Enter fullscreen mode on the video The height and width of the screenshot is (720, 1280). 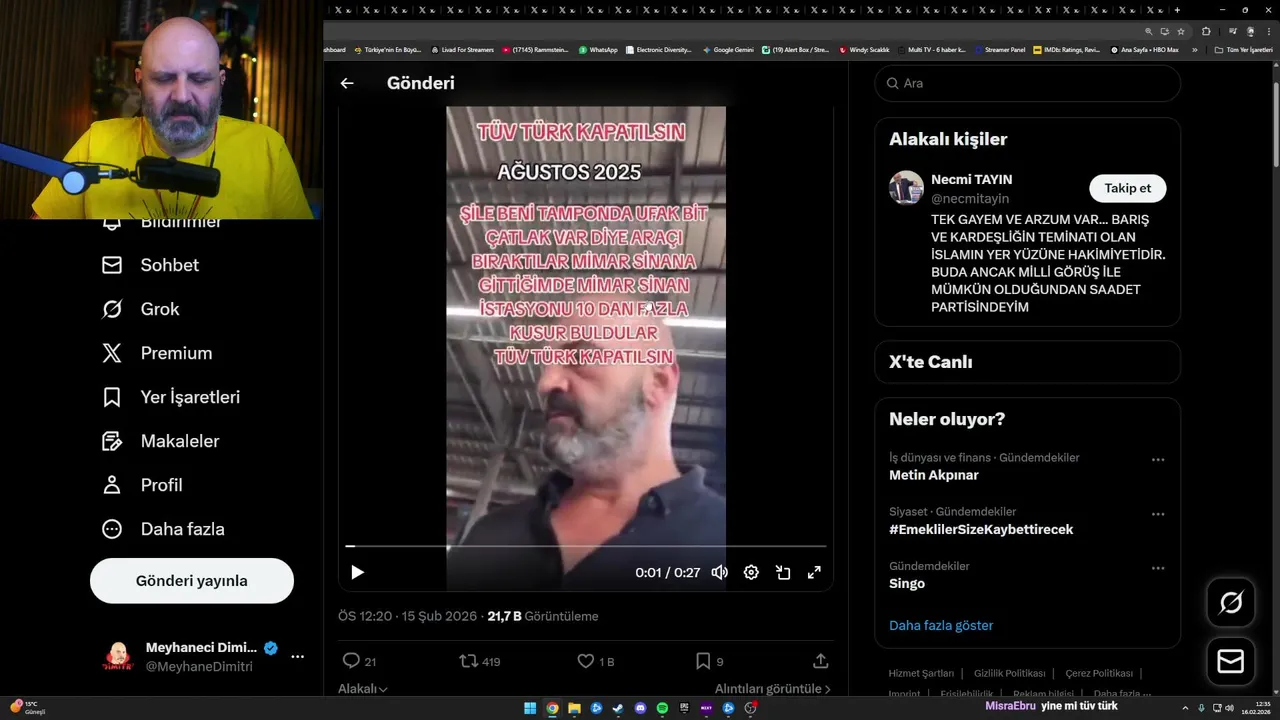pos(814,572)
